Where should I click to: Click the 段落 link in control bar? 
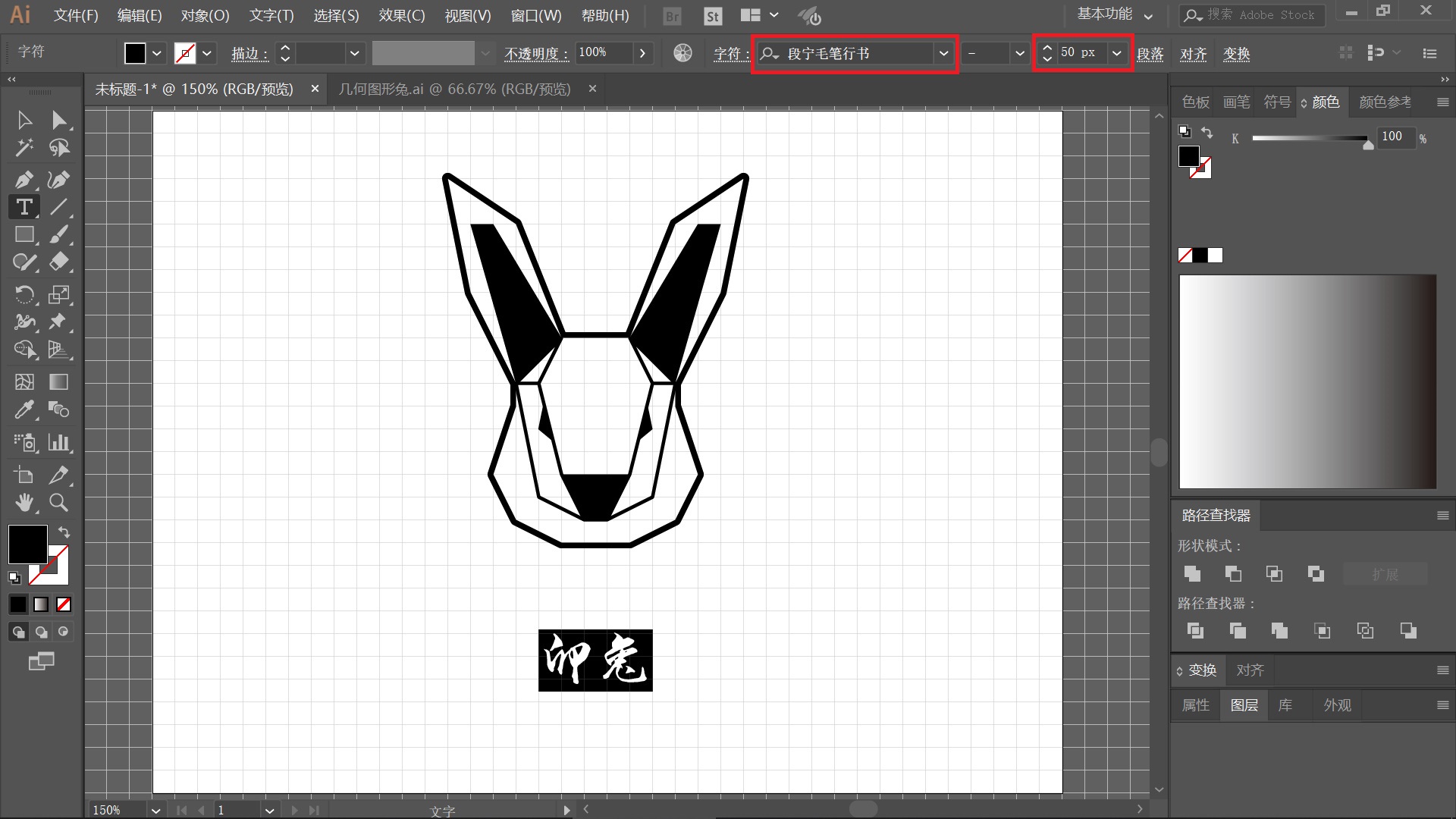coord(1150,54)
